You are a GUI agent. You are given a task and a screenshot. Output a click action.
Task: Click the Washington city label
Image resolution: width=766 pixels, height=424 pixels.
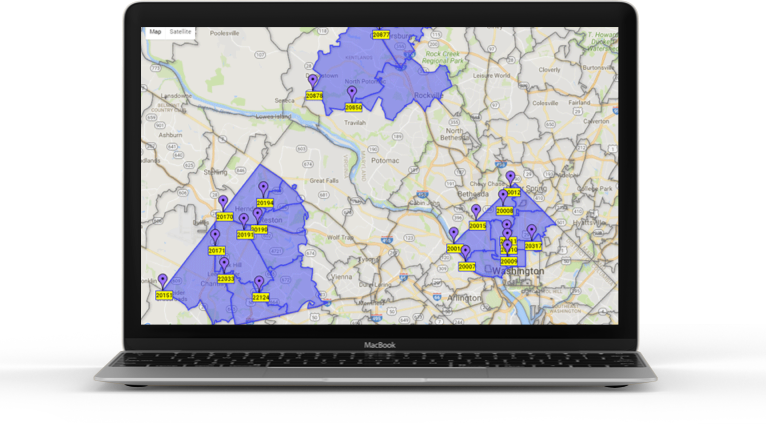pos(518,271)
